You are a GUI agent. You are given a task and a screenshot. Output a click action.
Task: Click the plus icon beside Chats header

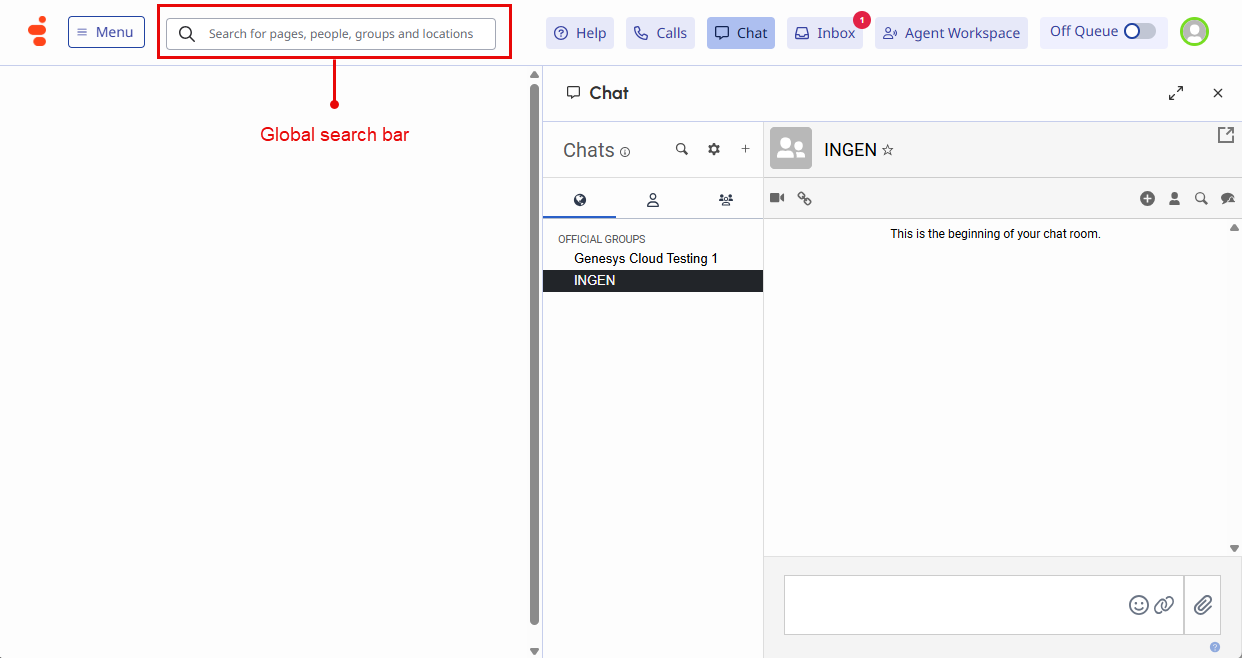click(745, 149)
